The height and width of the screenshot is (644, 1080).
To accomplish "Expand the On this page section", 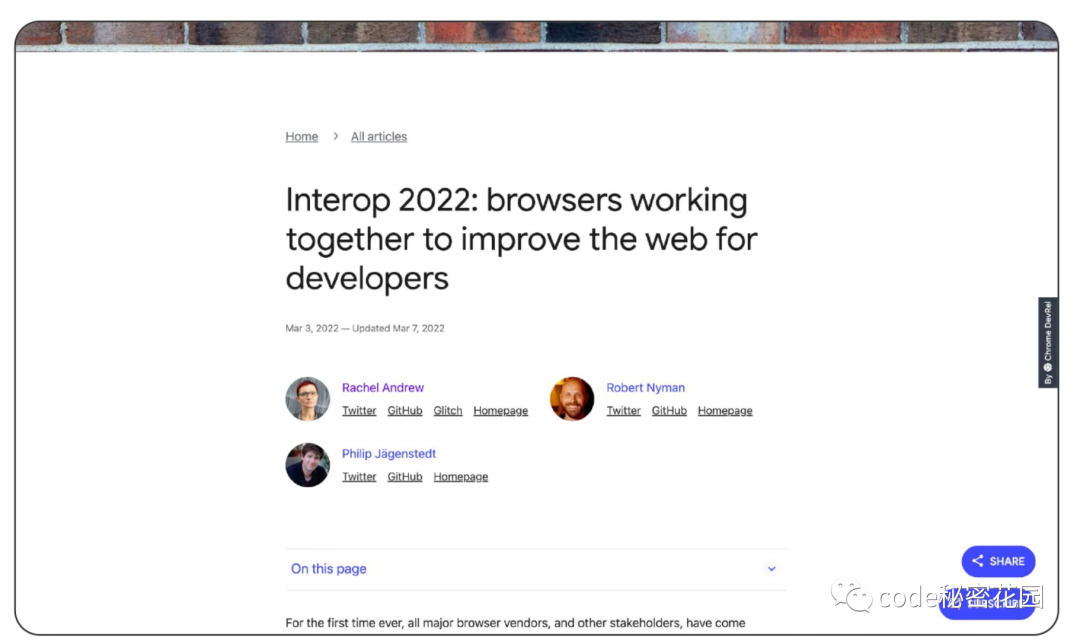I will pyautogui.click(x=536, y=569).
